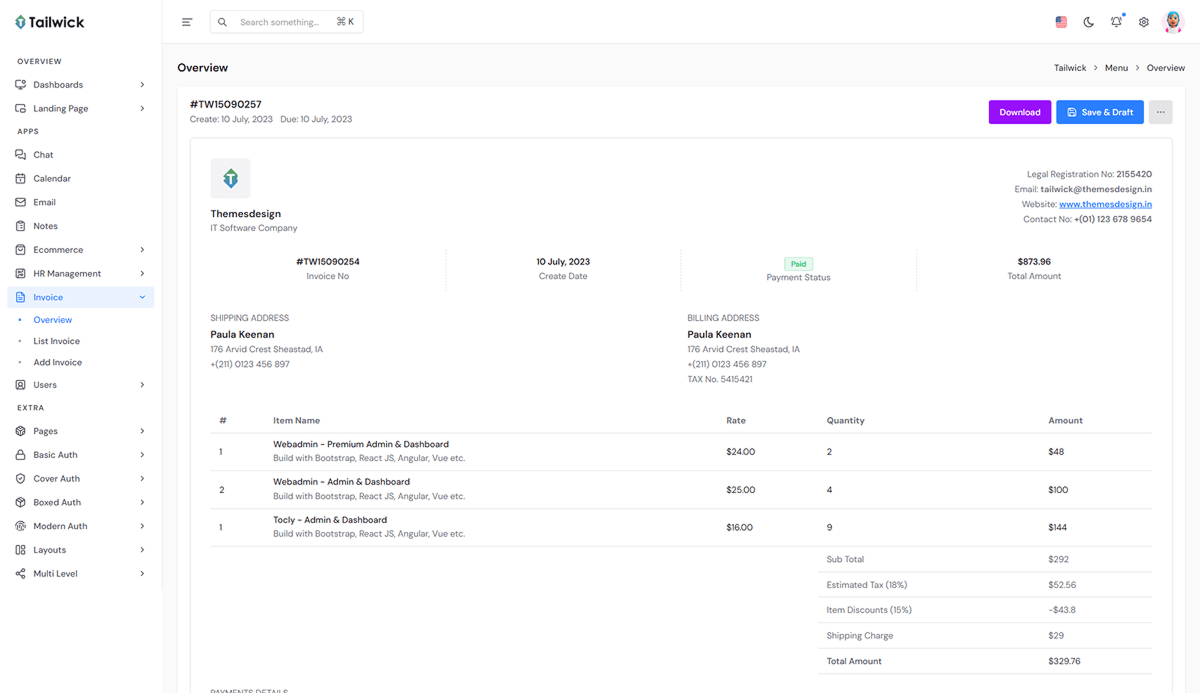This screenshot has height=693, width=1200.
Task: Open the www.themesdesign.in website link
Action: tap(1105, 204)
